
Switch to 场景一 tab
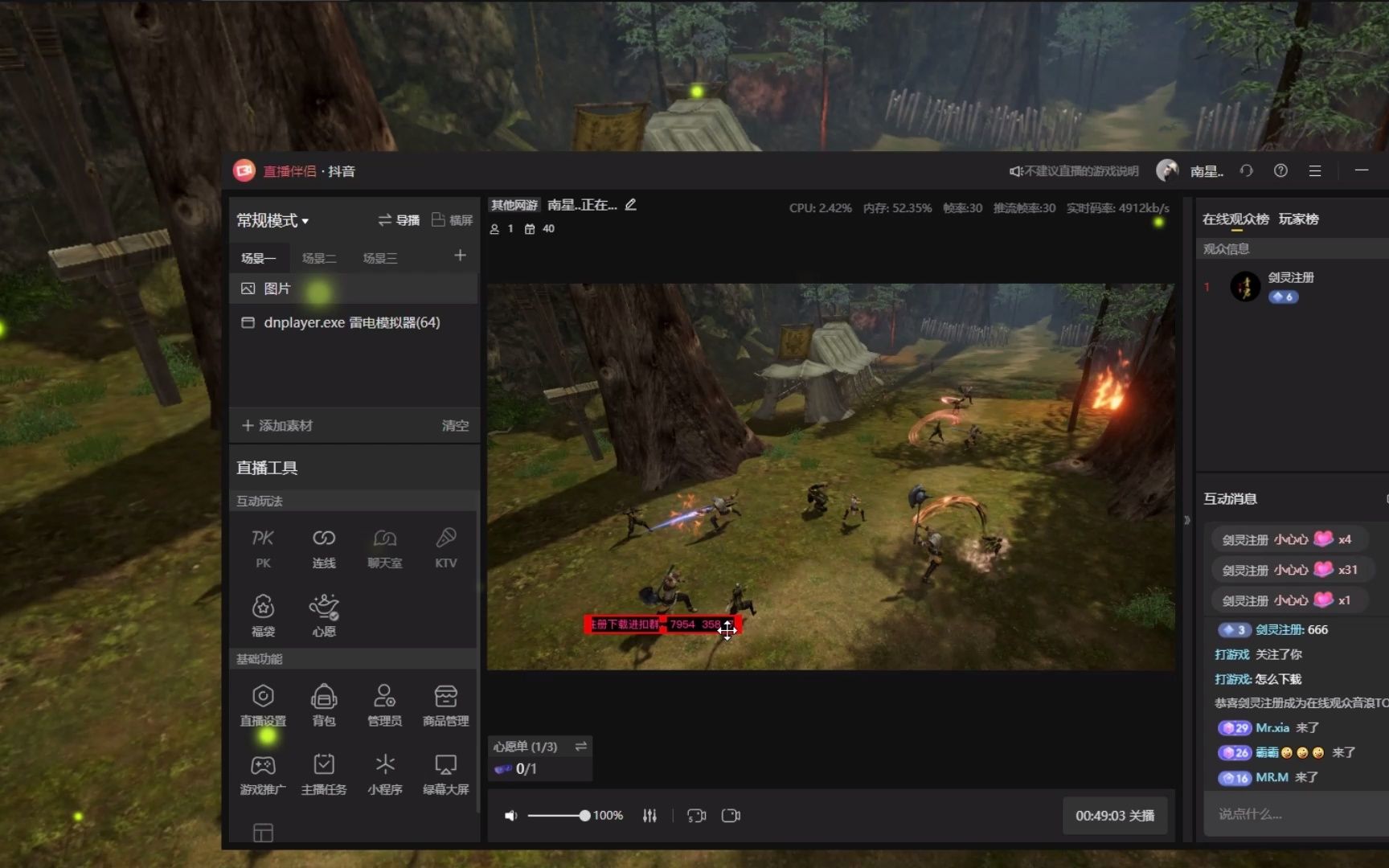click(258, 258)
